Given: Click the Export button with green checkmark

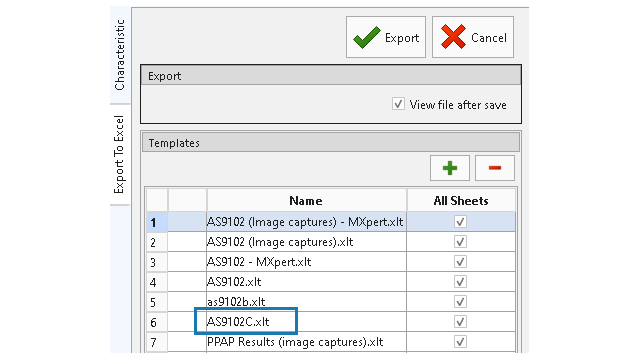Looking at the screenshot, I should 386,37.
